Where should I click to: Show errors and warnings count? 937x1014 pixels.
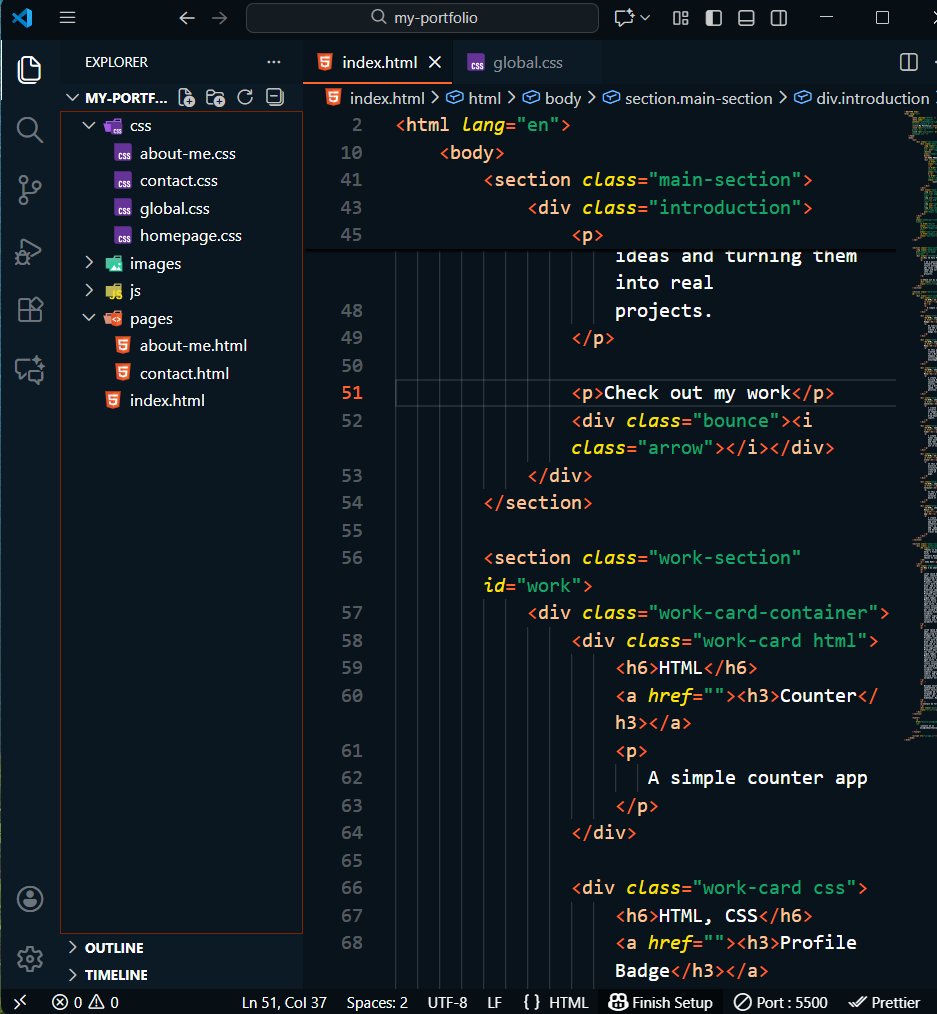point(85,1002)
